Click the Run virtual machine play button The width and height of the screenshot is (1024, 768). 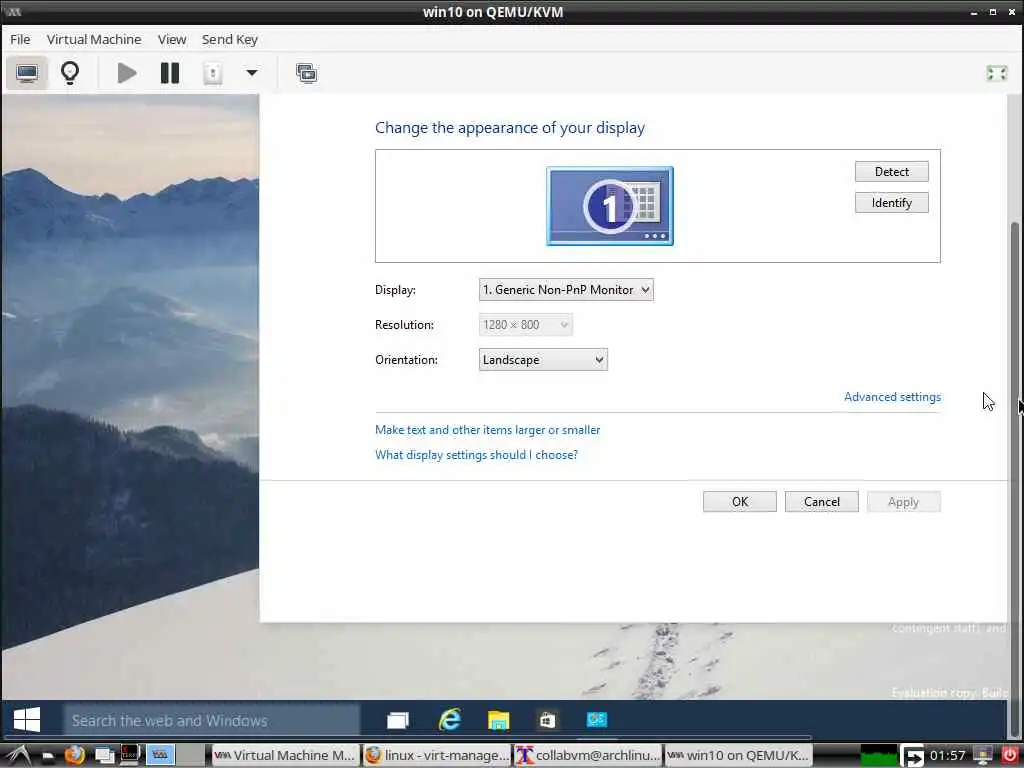click(x=127, y=73)
